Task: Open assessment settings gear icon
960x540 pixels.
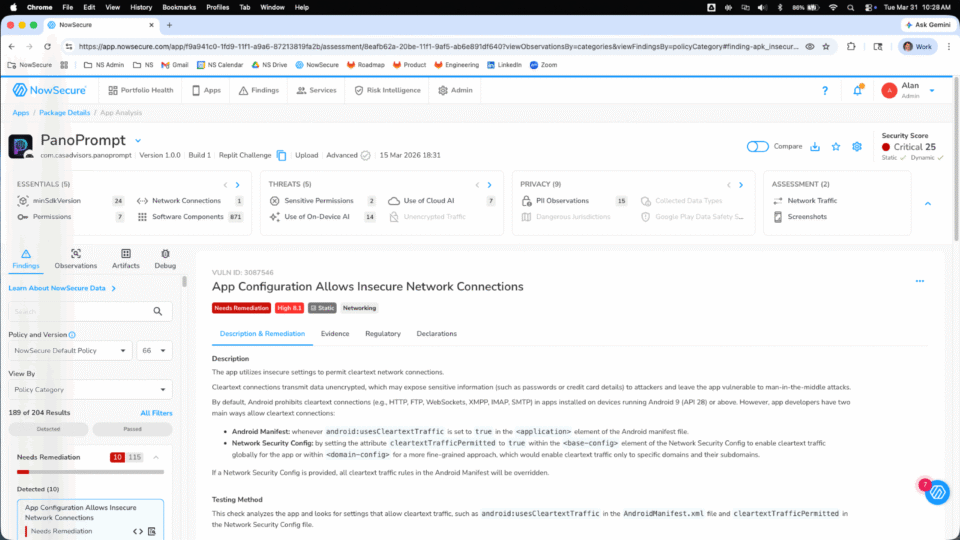Action: pos(857,147)
